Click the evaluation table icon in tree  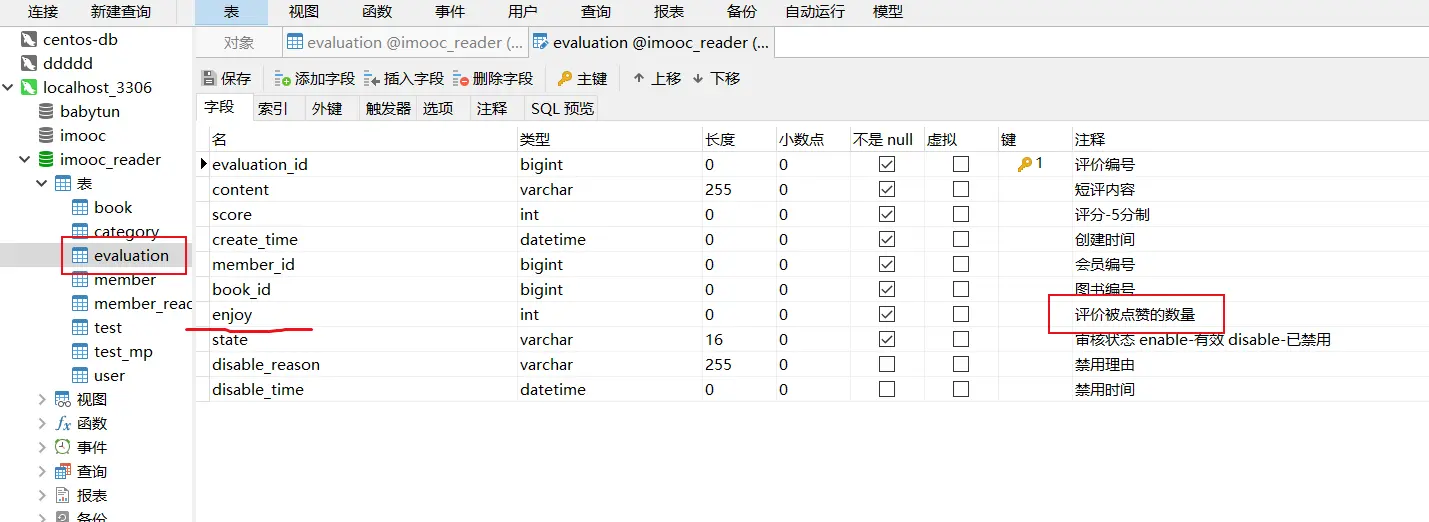[80, 255]
